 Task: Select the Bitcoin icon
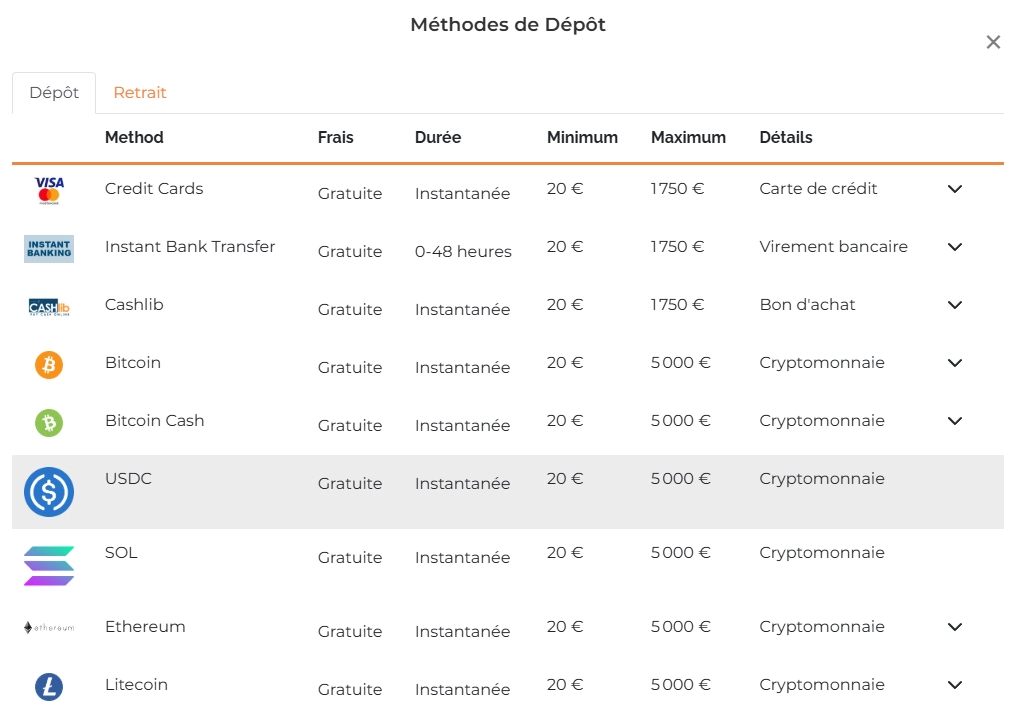[x=48, y=363]
